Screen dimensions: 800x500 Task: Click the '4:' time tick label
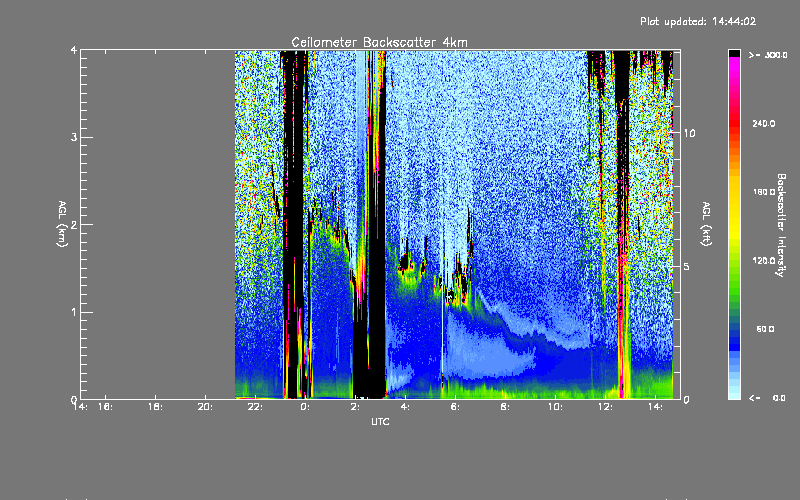tap(405, 407)
